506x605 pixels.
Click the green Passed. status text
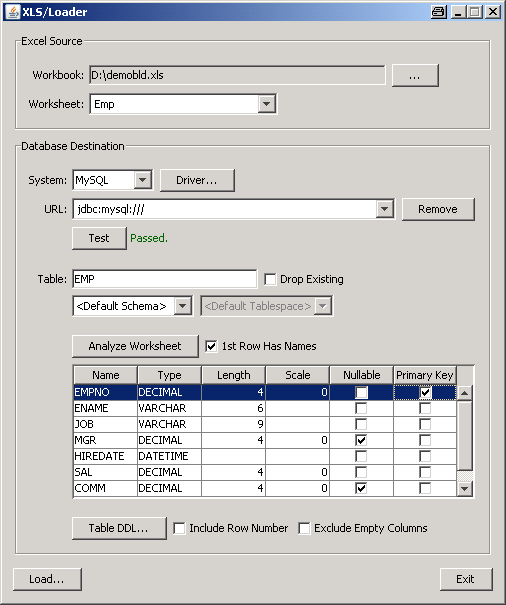point(149,238)
